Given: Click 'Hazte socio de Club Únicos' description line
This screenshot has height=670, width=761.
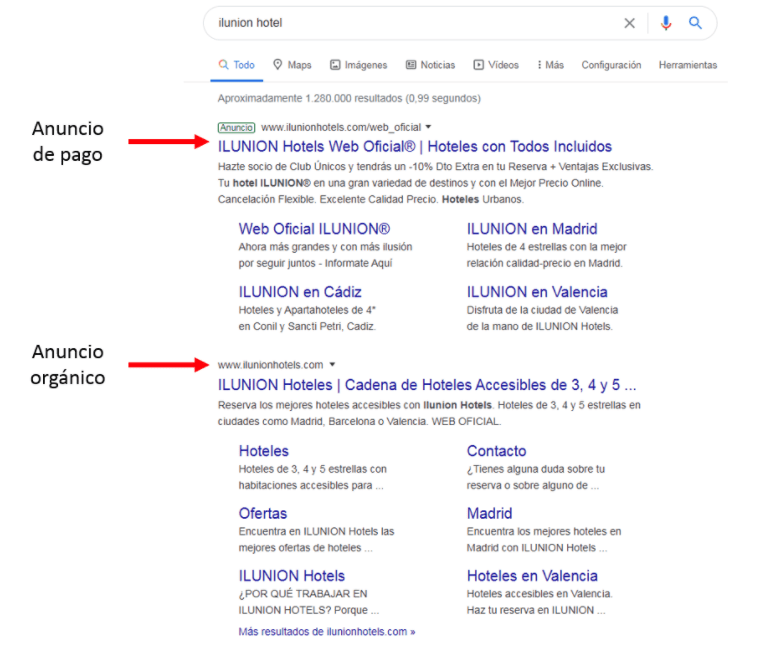Looking at the screenshot, I should (435, 167).
